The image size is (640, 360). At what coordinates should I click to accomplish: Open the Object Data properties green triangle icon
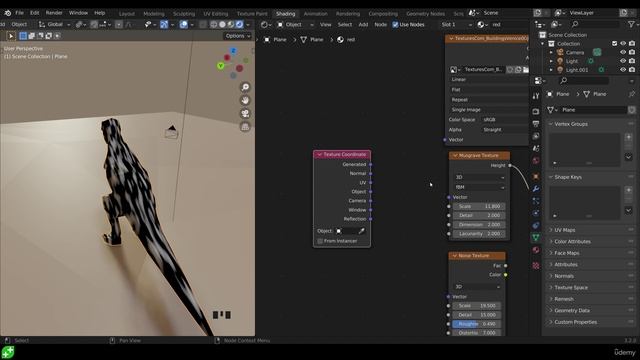[x=536, y=237]
